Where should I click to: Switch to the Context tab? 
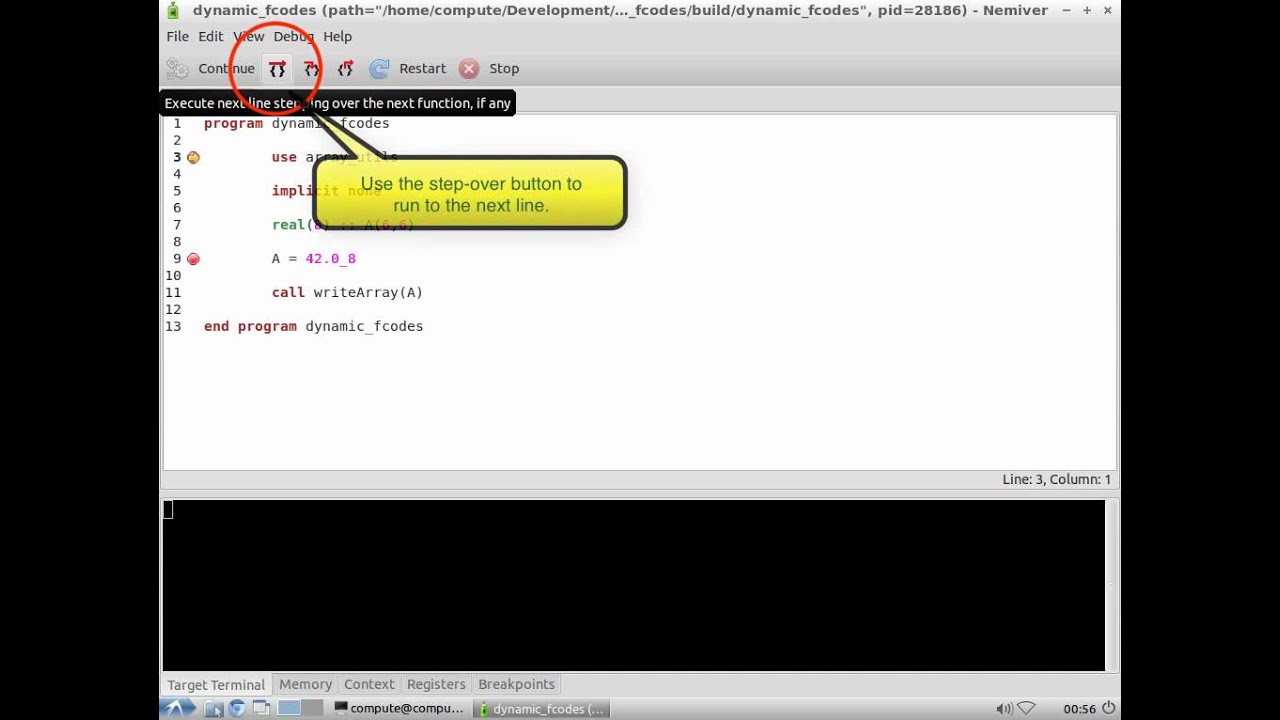point(369,684)
